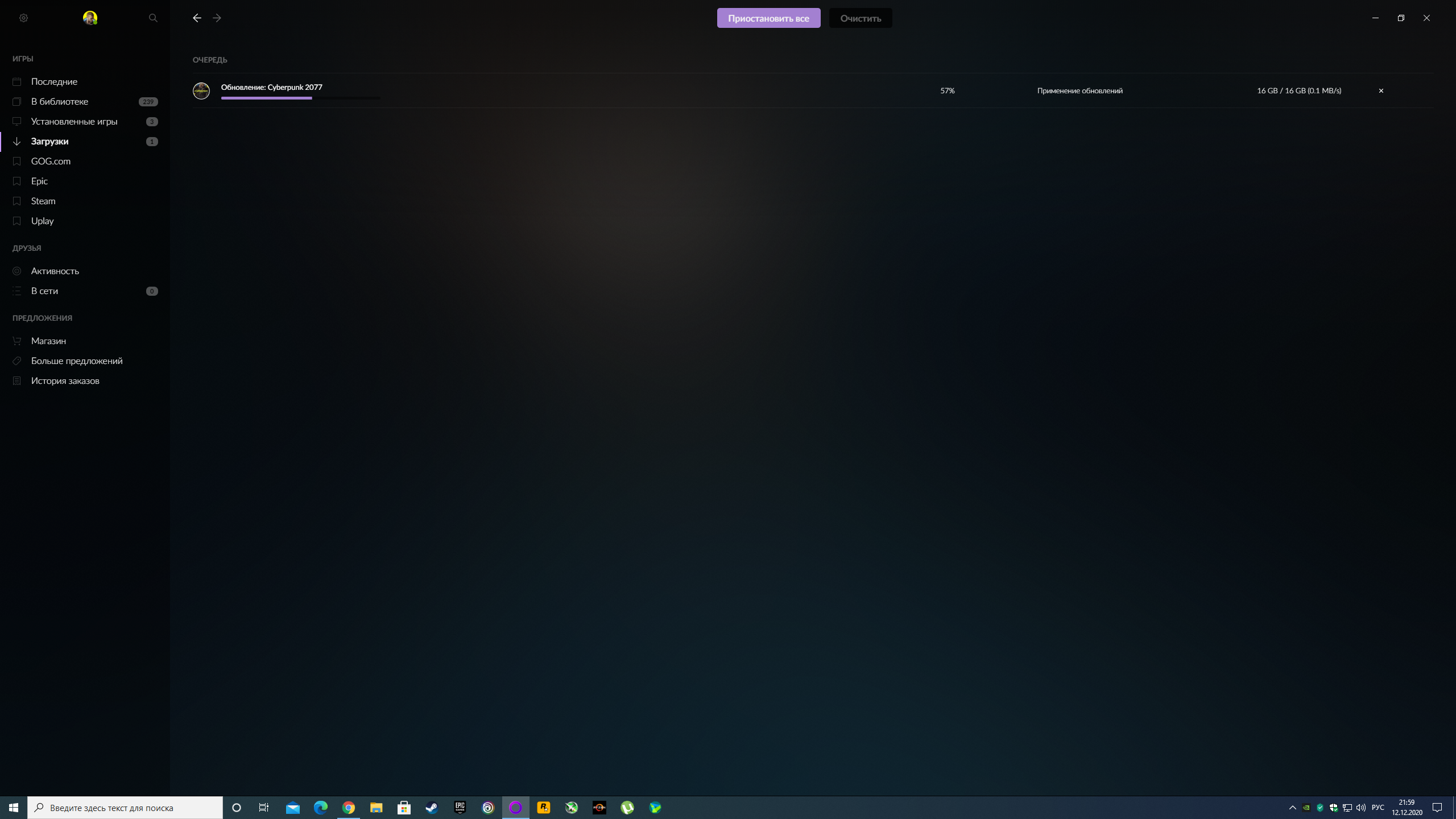Open Магазин store page
1456x819 pixels.
click(x=48, y=341)
